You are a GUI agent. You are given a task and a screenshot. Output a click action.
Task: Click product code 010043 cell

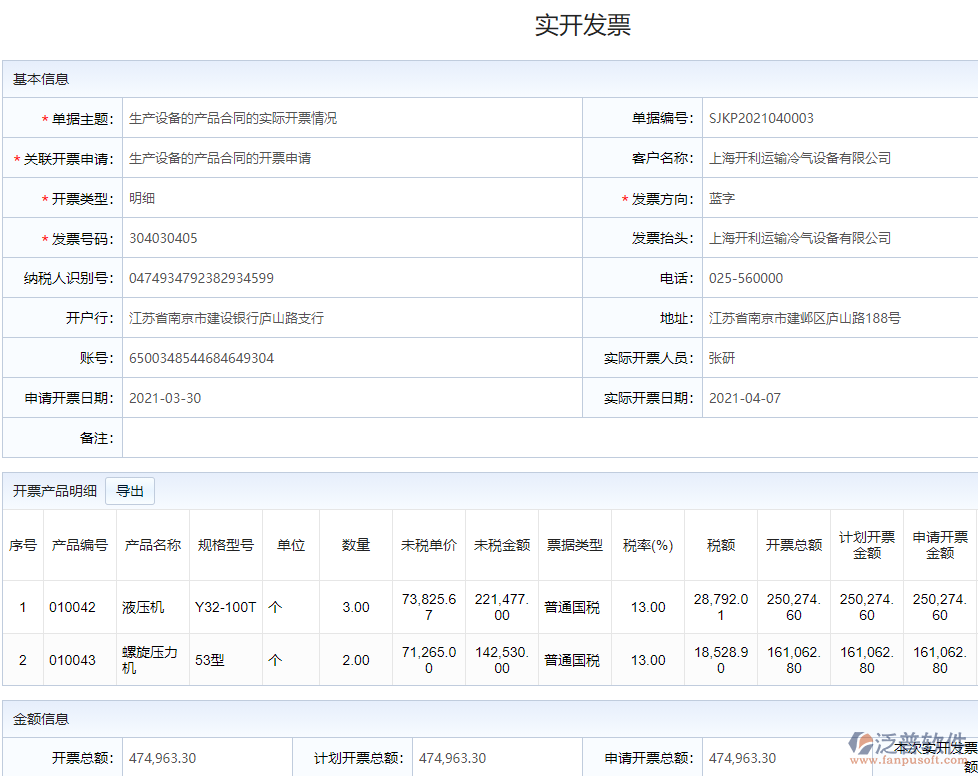[73, 660]
